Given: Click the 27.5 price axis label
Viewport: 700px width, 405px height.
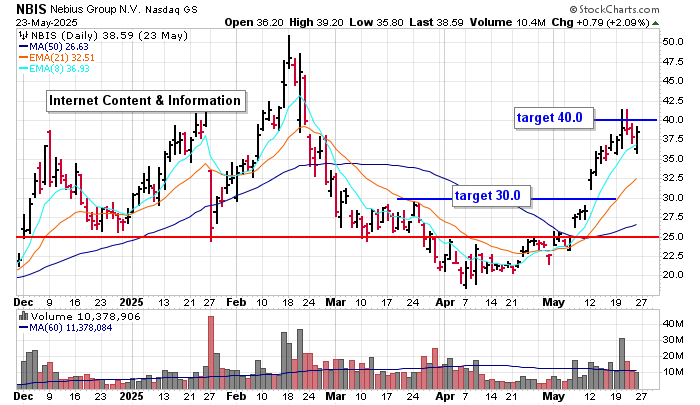Looking at the screenshot, I should (x=673, y=217).
